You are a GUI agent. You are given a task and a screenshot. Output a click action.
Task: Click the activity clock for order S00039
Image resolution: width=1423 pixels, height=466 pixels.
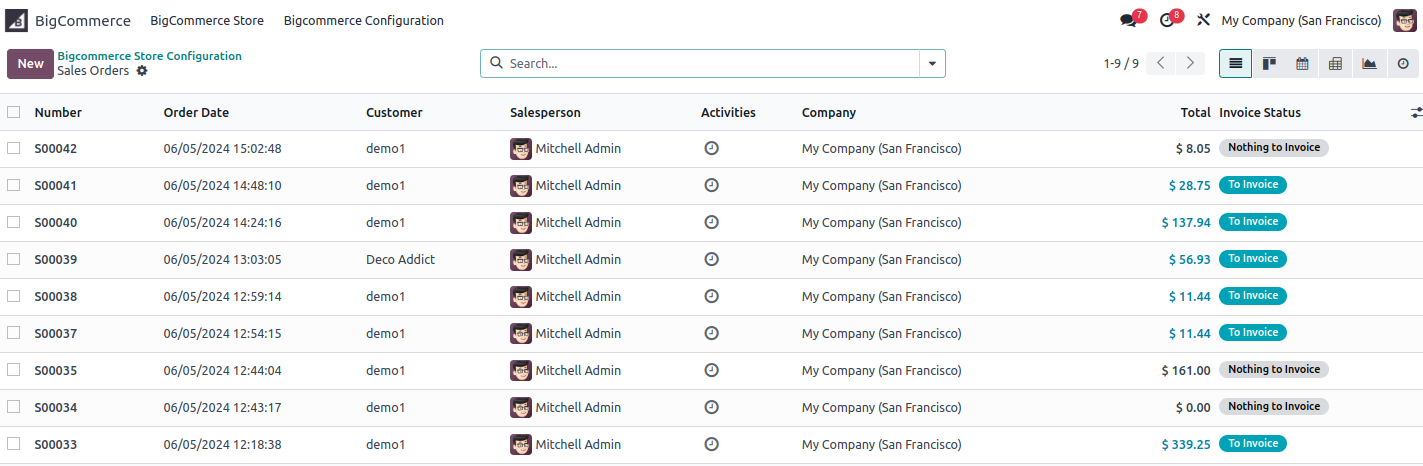click(711, 259)
